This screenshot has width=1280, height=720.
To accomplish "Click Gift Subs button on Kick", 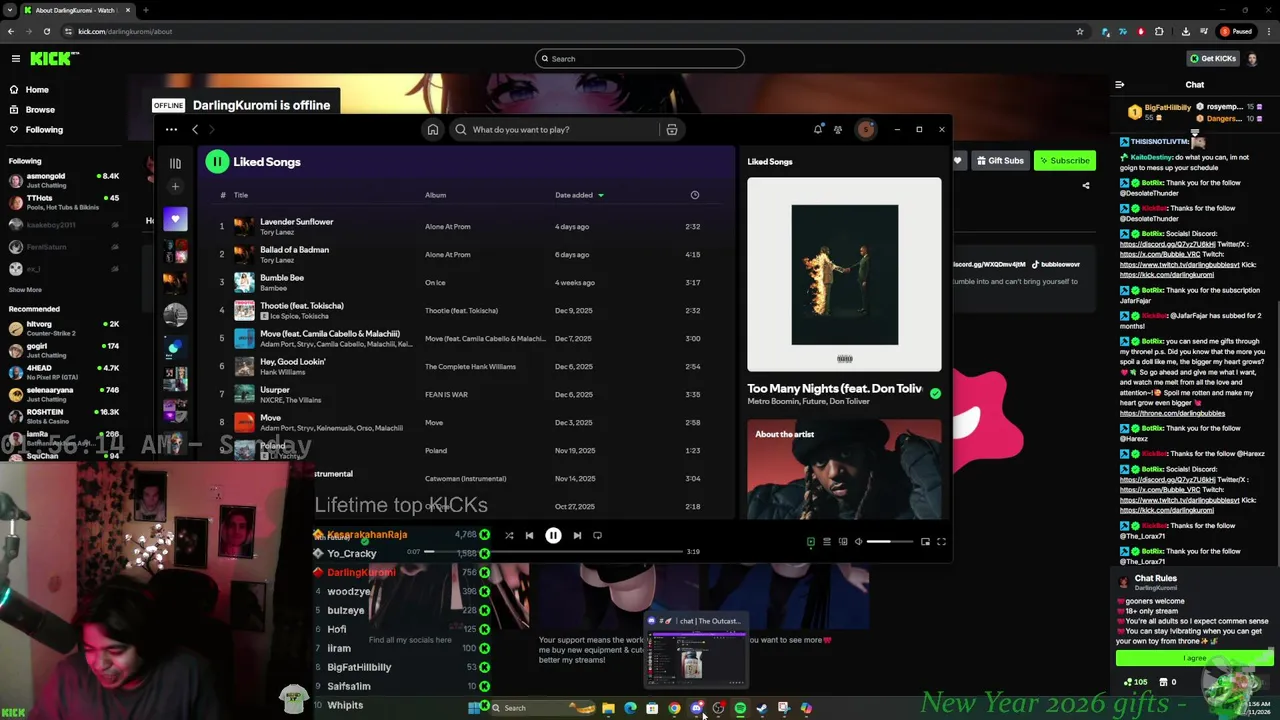I will 1000,160.
